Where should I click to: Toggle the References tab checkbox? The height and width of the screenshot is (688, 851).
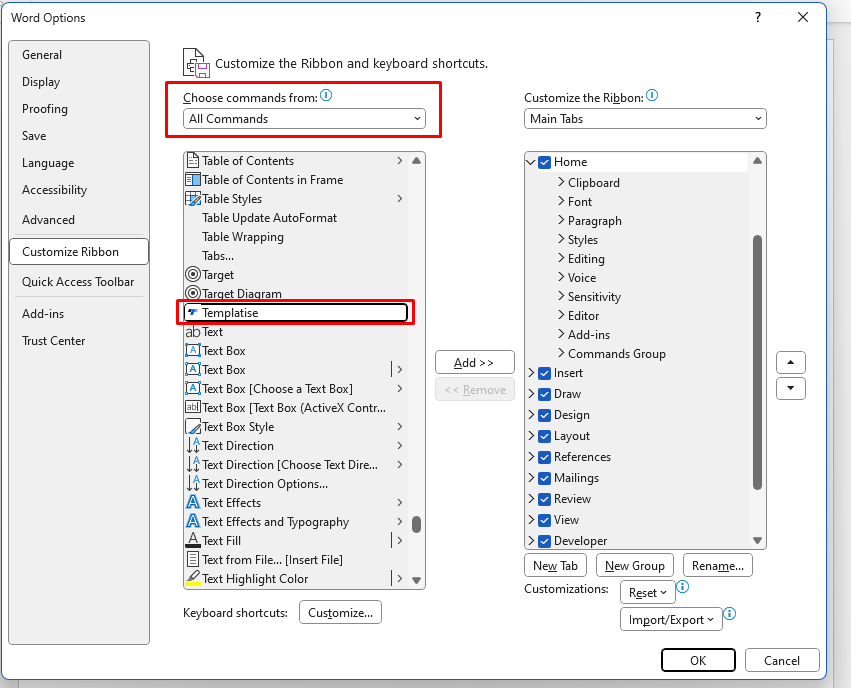pyautogui.click(x=544, y=457)
